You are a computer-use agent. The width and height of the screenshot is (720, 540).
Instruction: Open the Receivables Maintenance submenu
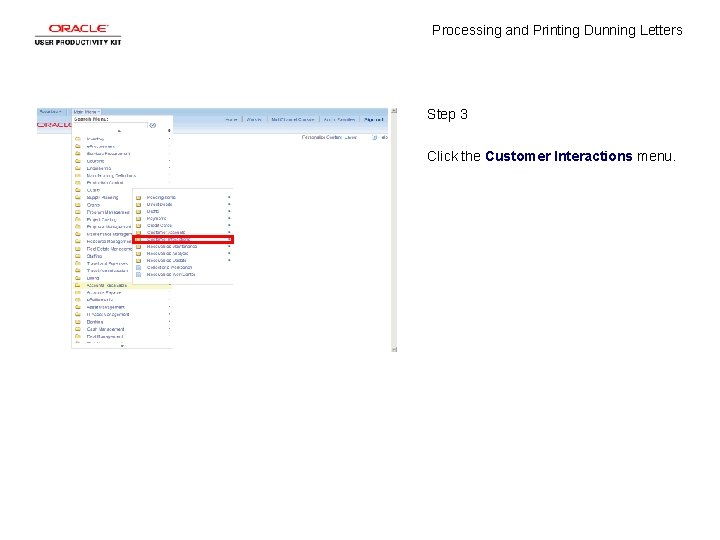coord(172,247)
